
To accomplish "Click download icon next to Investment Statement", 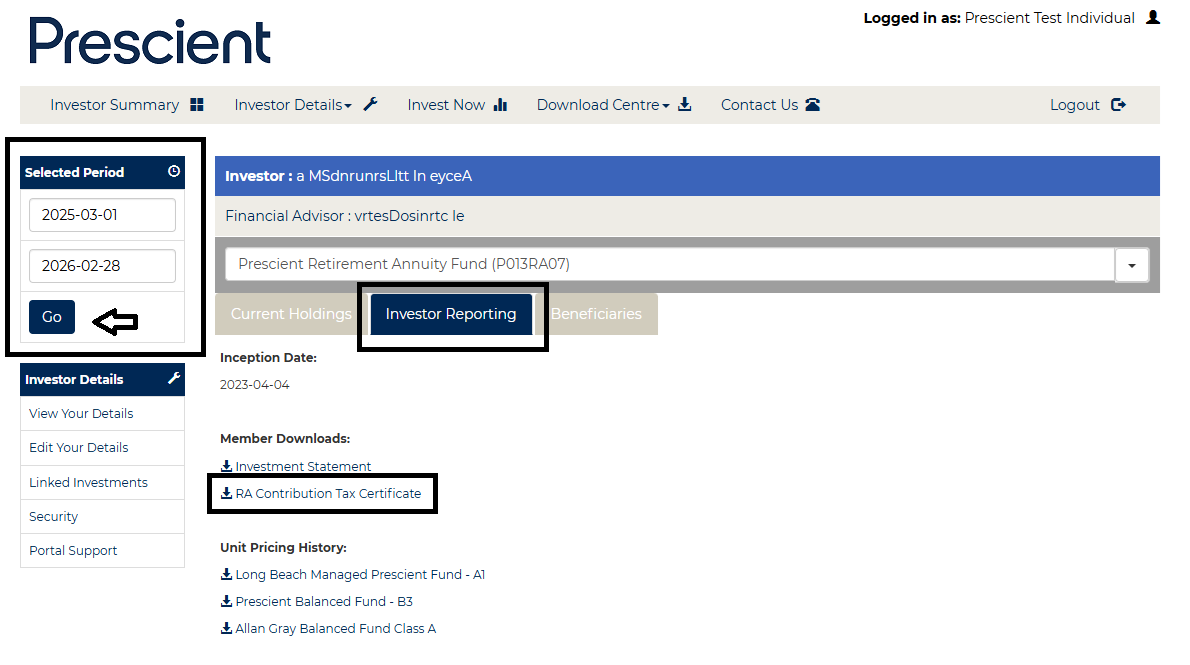I will (x=226, y=465).
